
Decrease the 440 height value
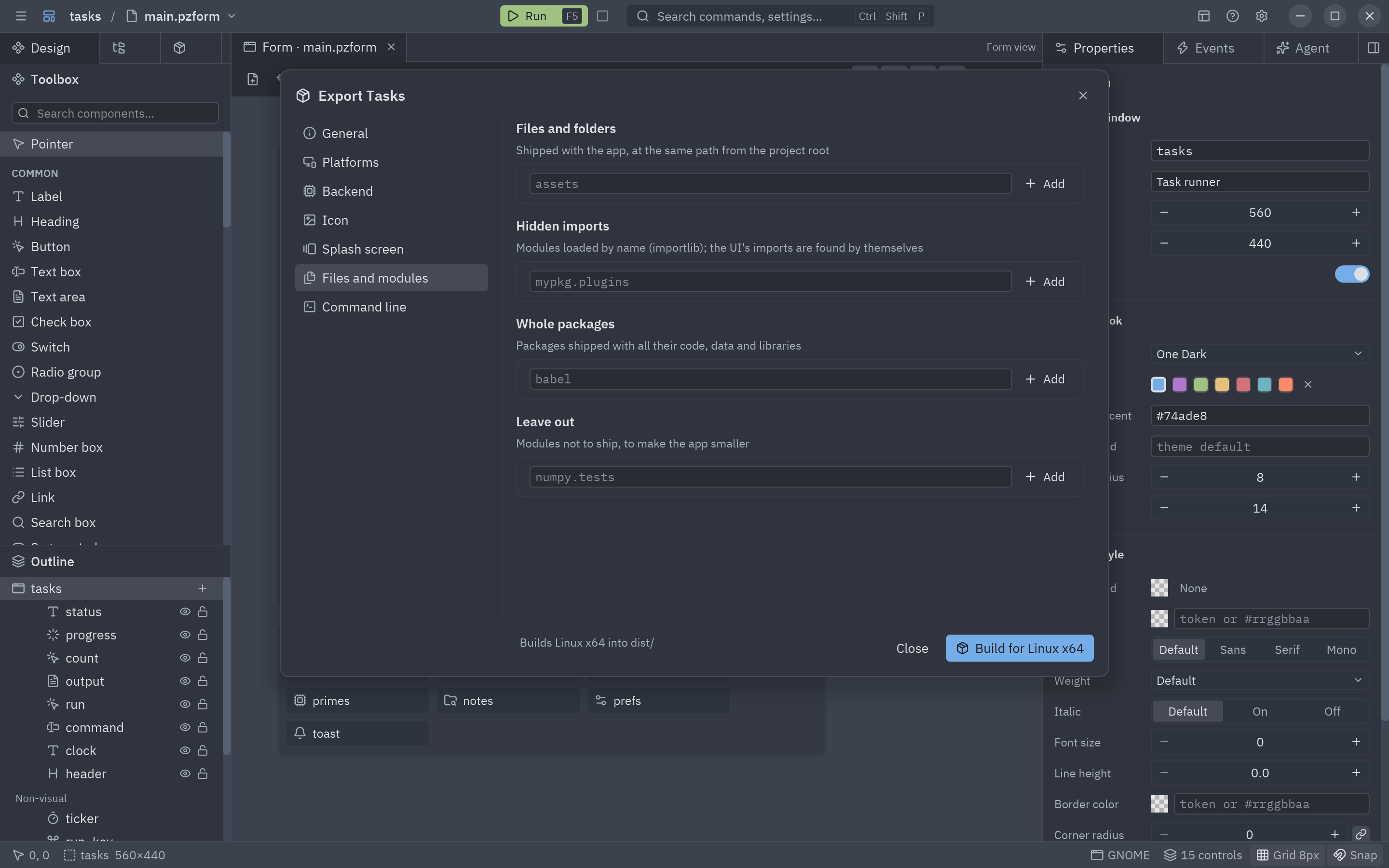1164,244
